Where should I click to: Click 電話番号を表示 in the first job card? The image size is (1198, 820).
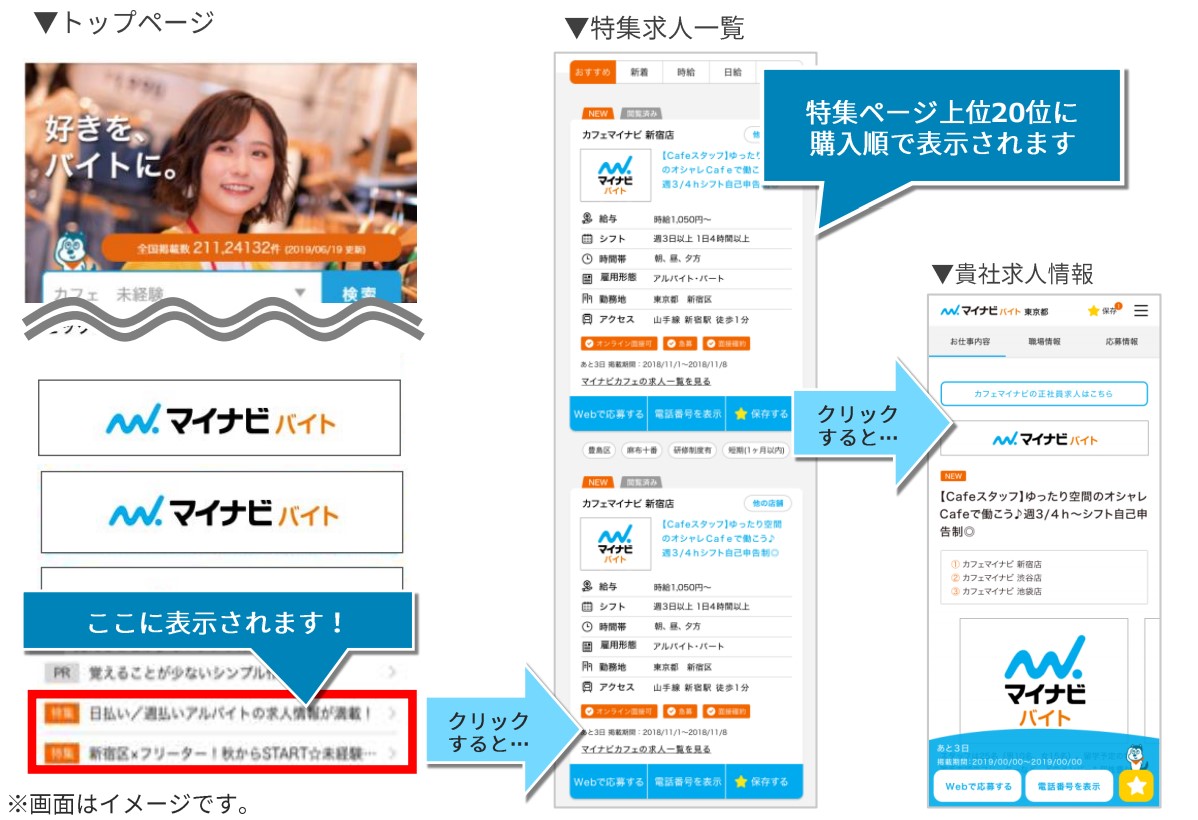687,414
